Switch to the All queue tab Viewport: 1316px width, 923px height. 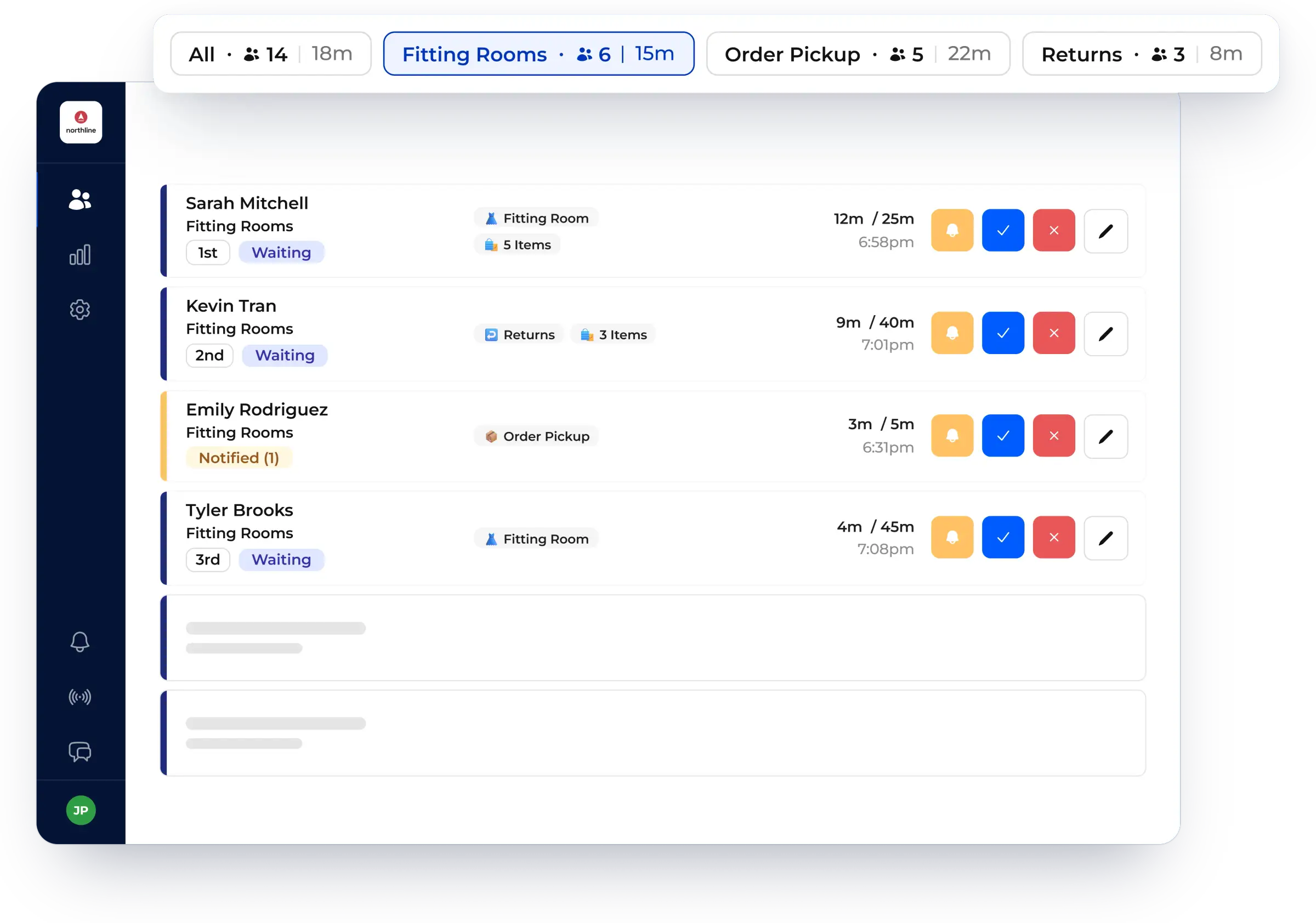coord(270,54)
